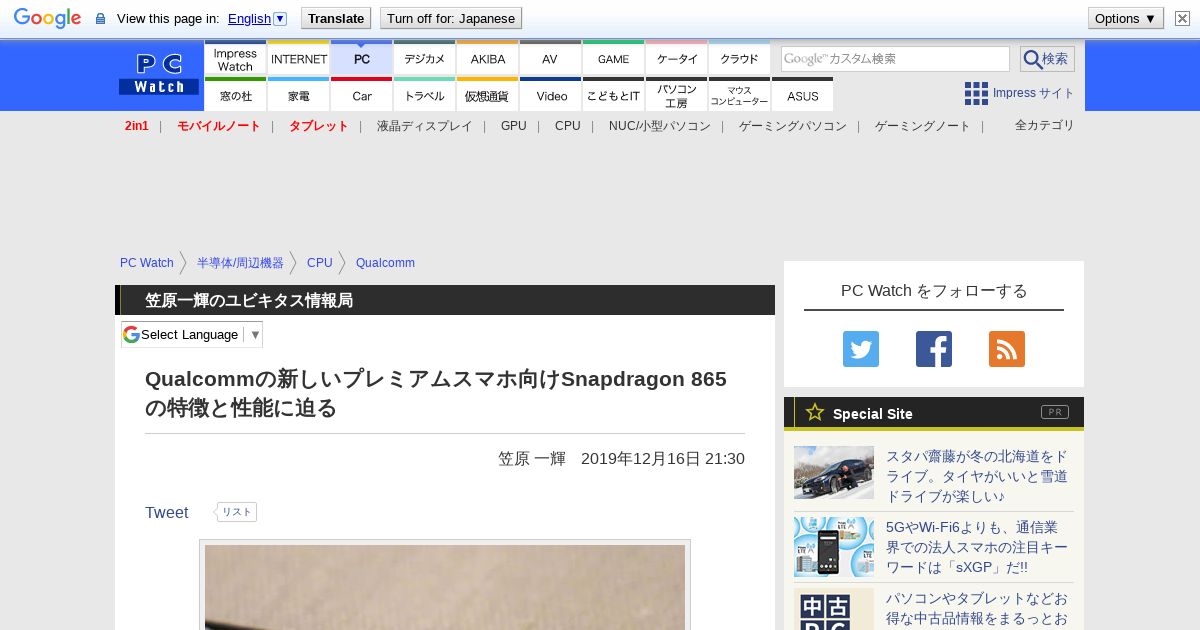Go to PC Watch breadcrumb

click(147, 263)
